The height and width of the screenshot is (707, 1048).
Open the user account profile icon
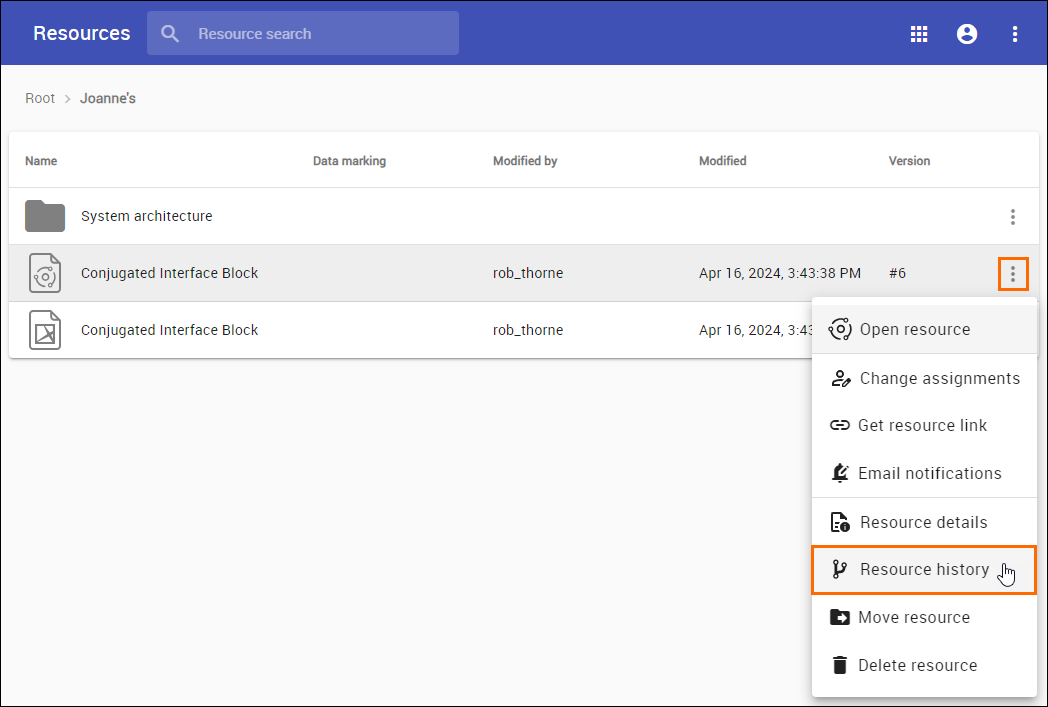coord(966,34)
